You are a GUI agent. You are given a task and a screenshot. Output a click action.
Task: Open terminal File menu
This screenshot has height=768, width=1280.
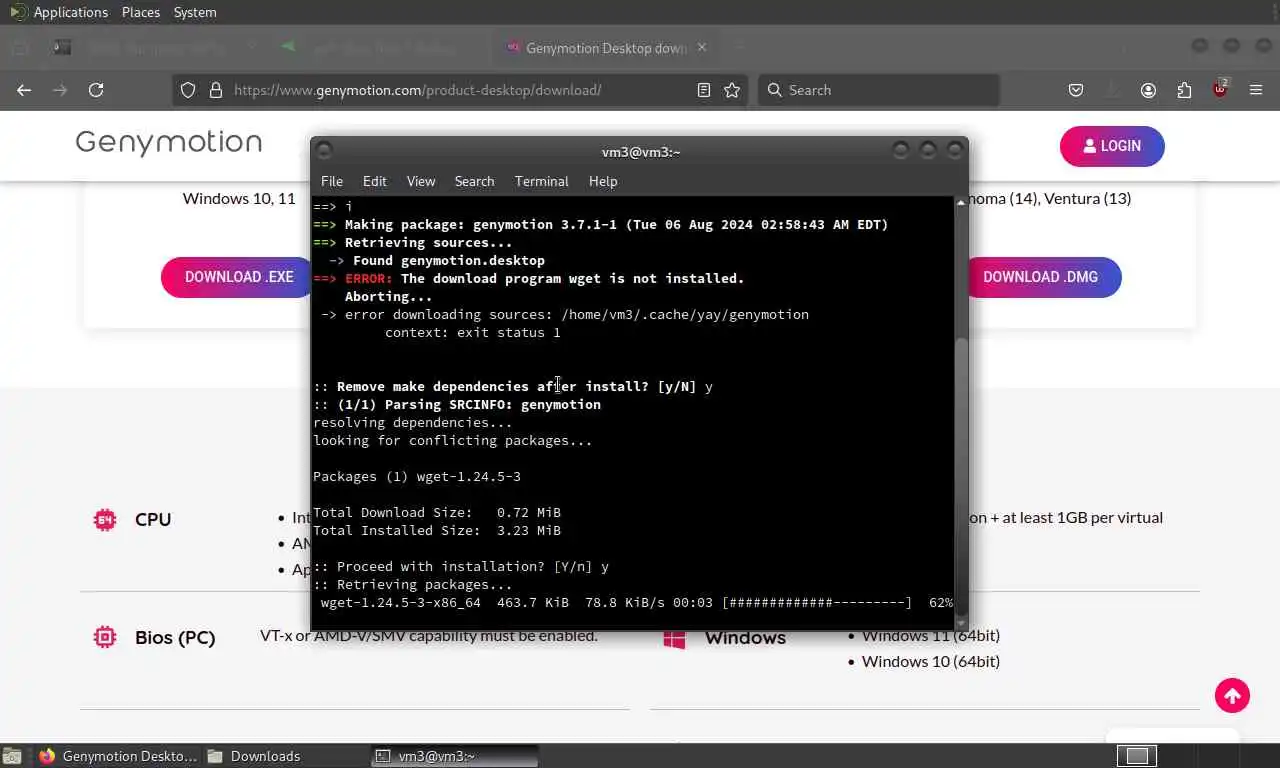331,181
